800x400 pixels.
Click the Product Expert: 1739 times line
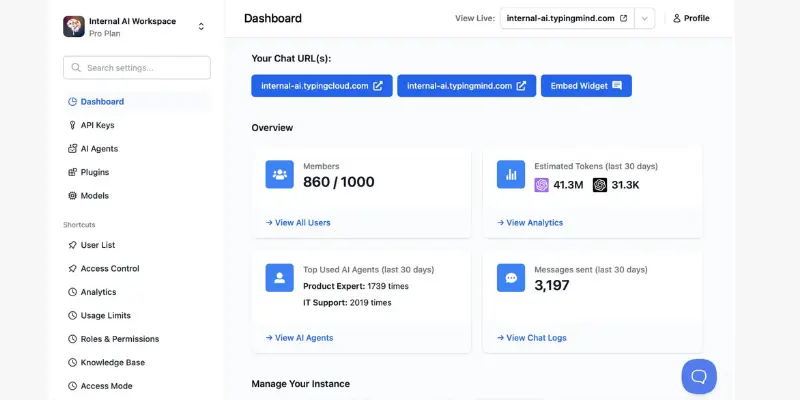(x=356, y=286)
